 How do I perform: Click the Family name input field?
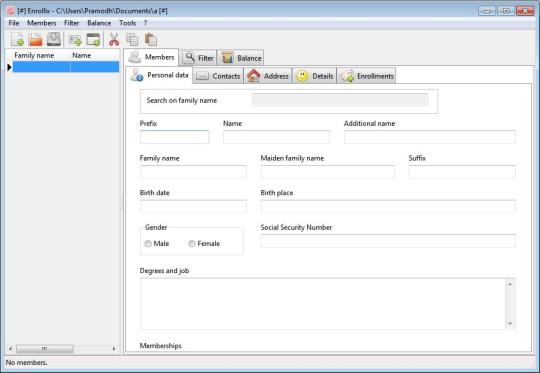coord(193,172)
